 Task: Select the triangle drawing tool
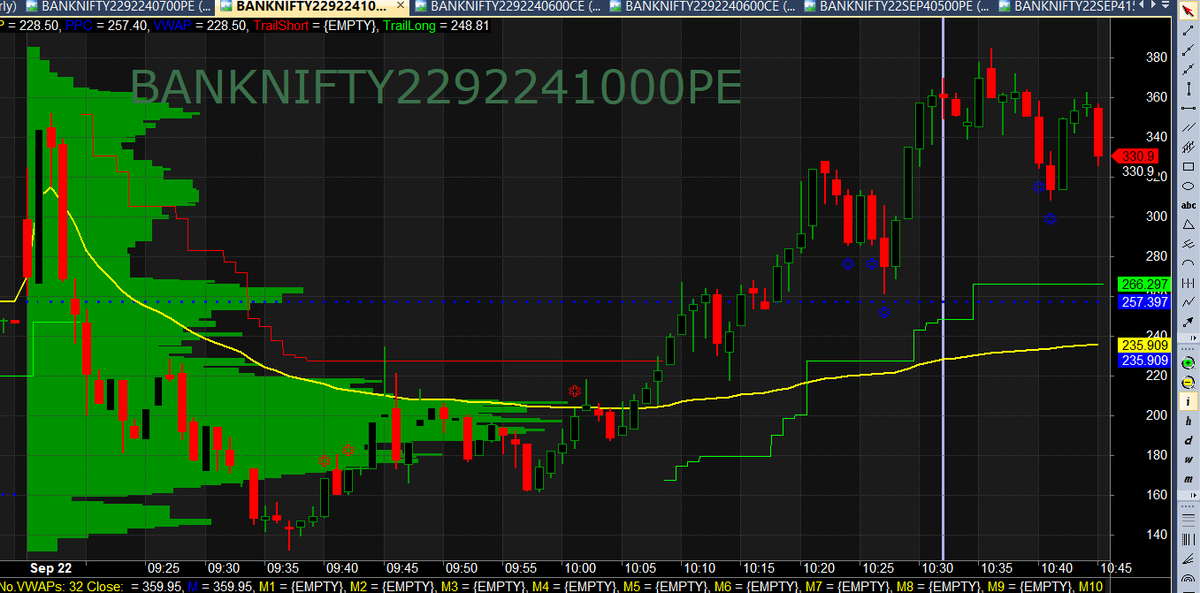click(1188, 225)
